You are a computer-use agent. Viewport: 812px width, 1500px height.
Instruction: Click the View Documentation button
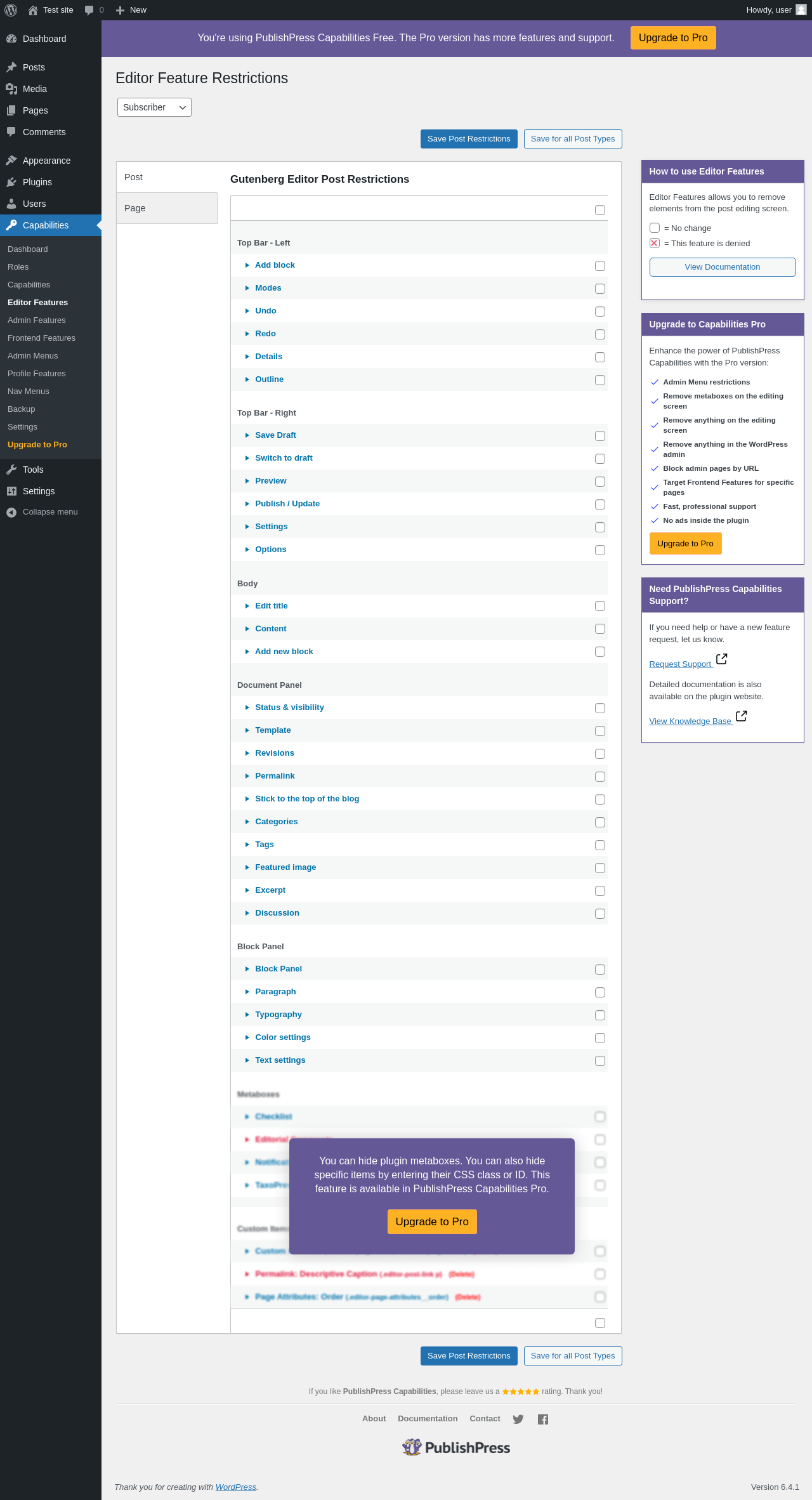pyautogui.click(x=723, y=267)
